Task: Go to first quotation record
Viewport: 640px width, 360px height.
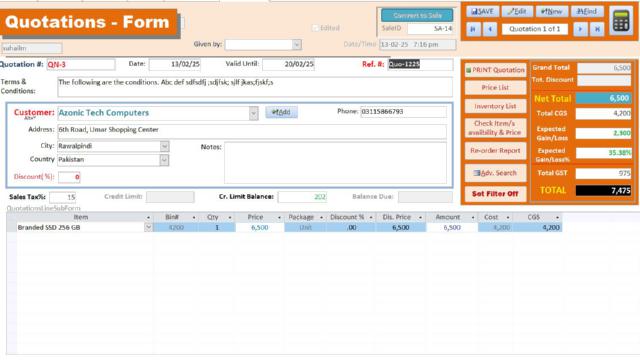Action: [x=473, y=29]
